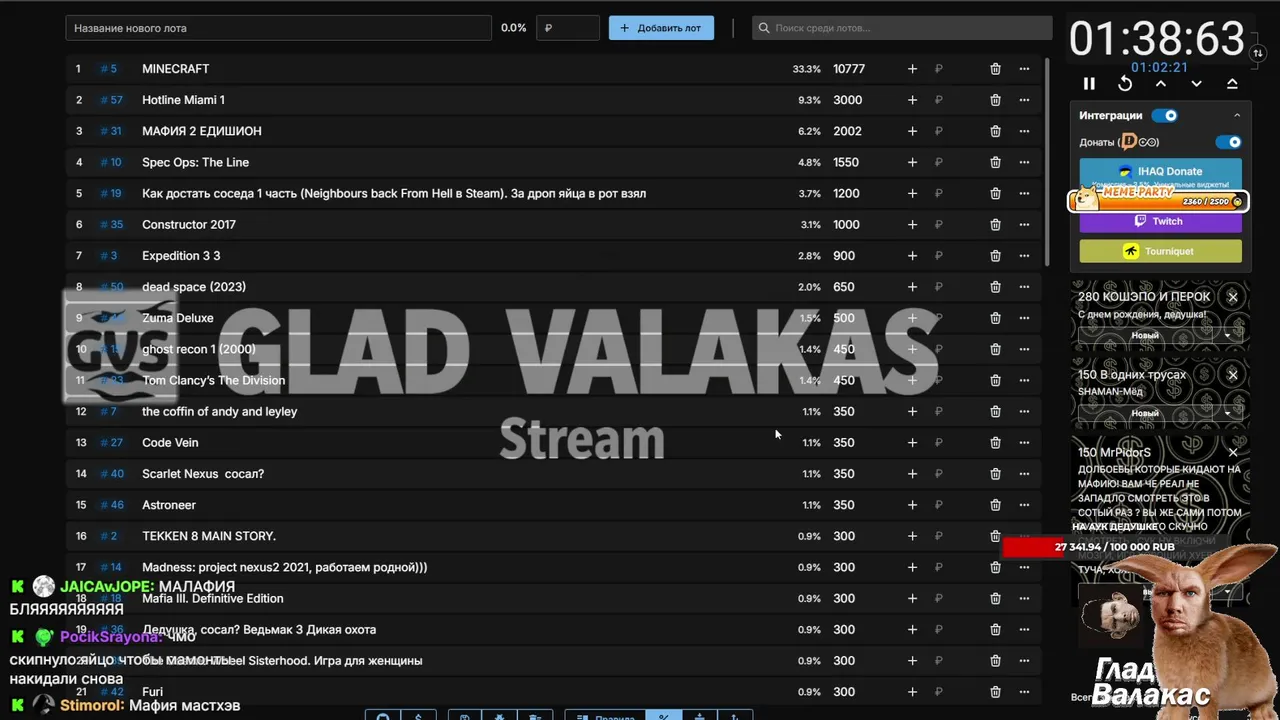The image size is (1280, 720).
Task: Click the ruble amount field for new lot
Action: 568,28
